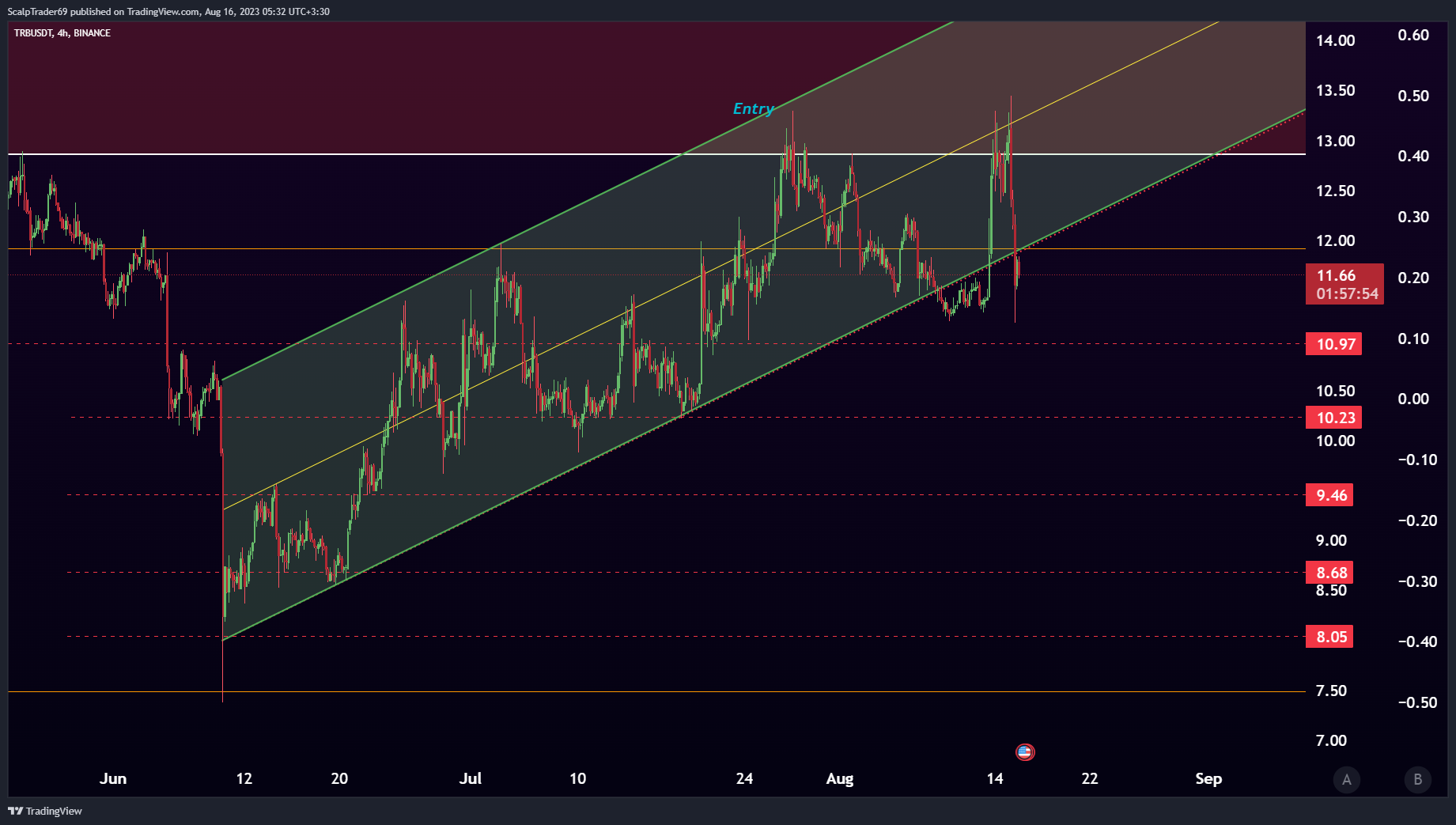
Task: Click the 13.00 price axis value
Action: coord(1335,141)
